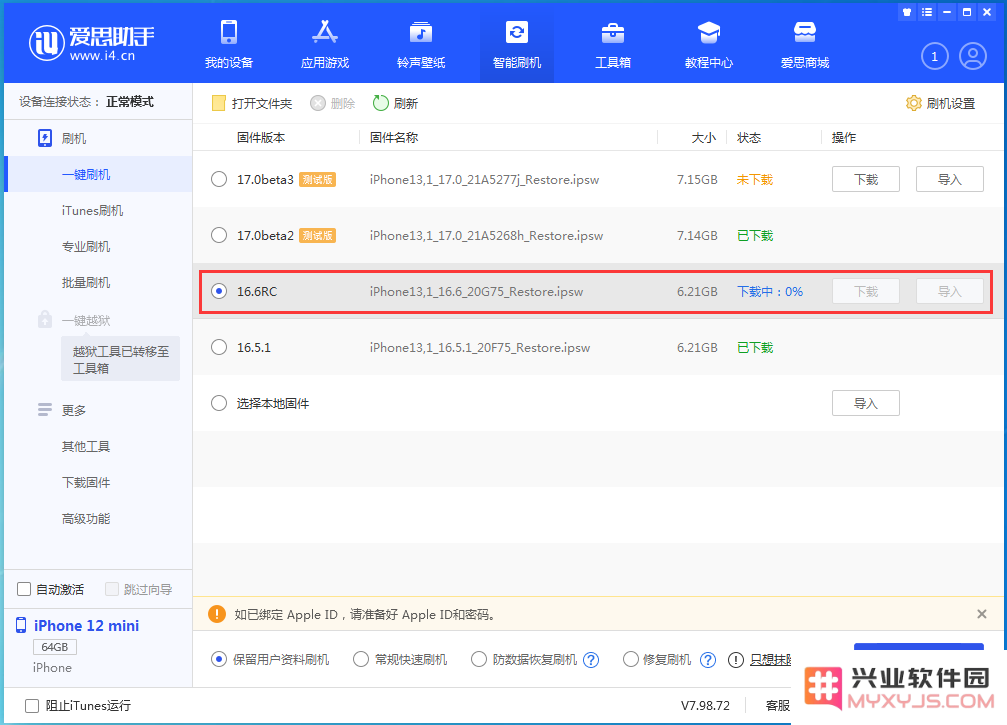Choose 修复刷机 option
The image size is (1007, 725).
(x=631, y=659)
